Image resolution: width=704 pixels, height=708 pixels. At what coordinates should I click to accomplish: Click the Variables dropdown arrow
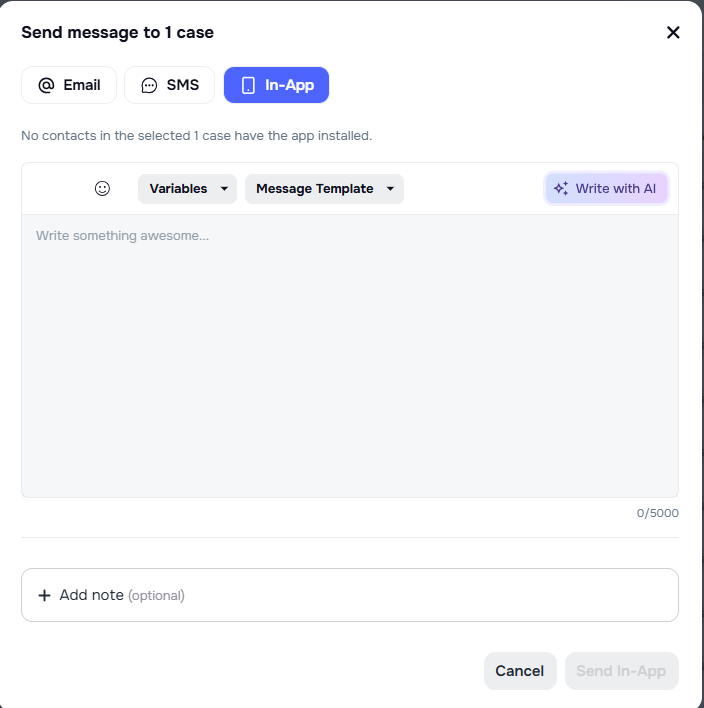coord(223,189)
